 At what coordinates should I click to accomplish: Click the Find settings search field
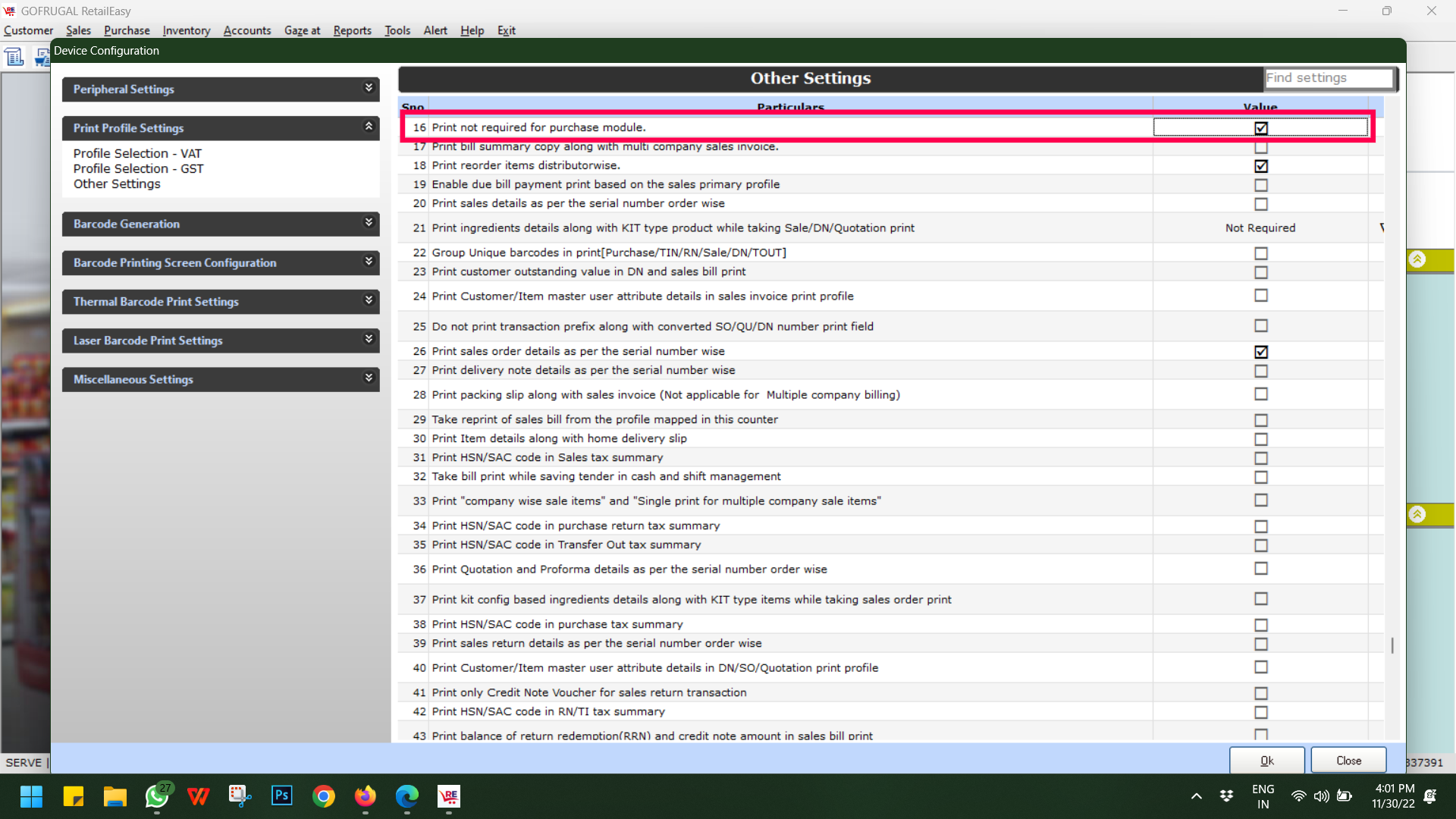[1328, 78]
